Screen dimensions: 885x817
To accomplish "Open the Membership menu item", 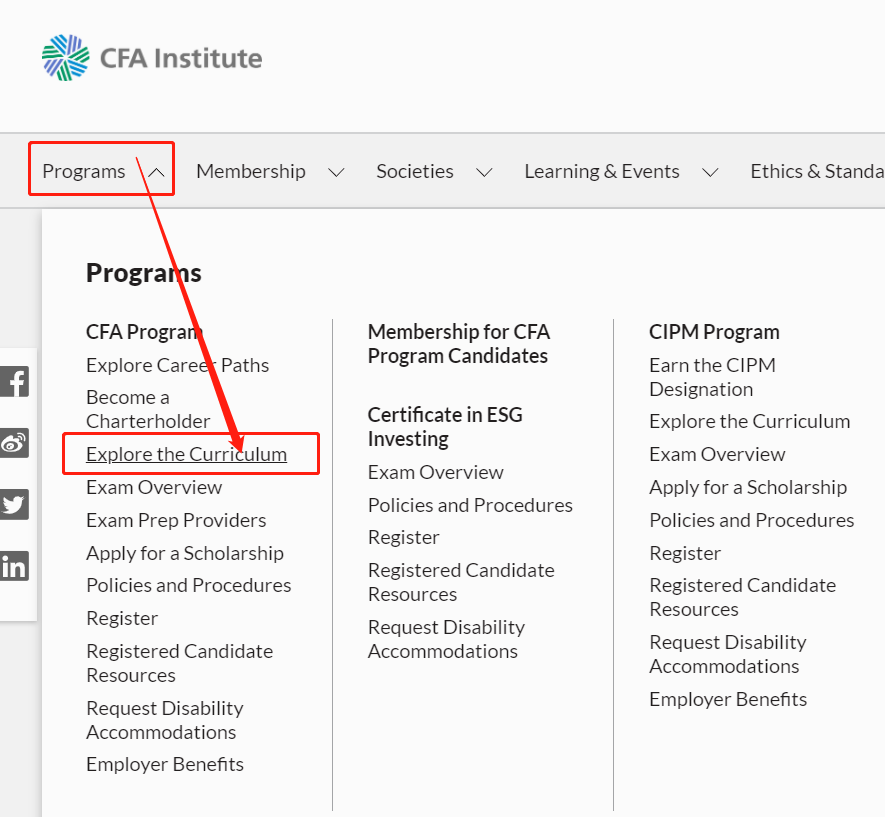I will click(251, 171).
